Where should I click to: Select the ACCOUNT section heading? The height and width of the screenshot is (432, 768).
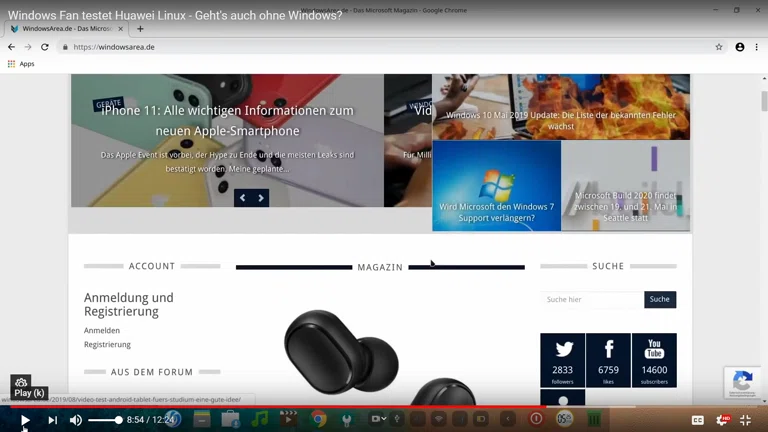152,266
